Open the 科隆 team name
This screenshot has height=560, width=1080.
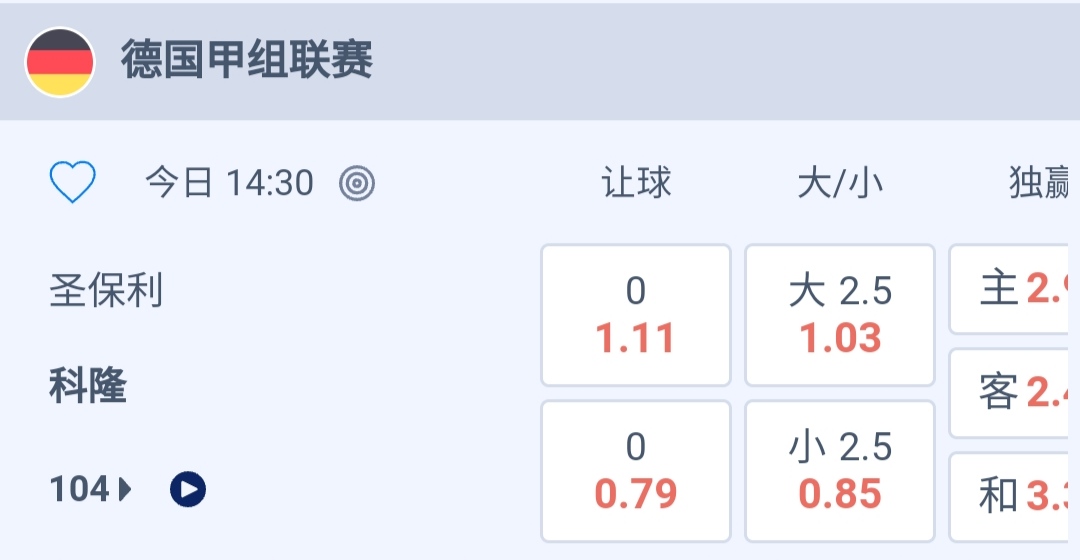(88, 386)
